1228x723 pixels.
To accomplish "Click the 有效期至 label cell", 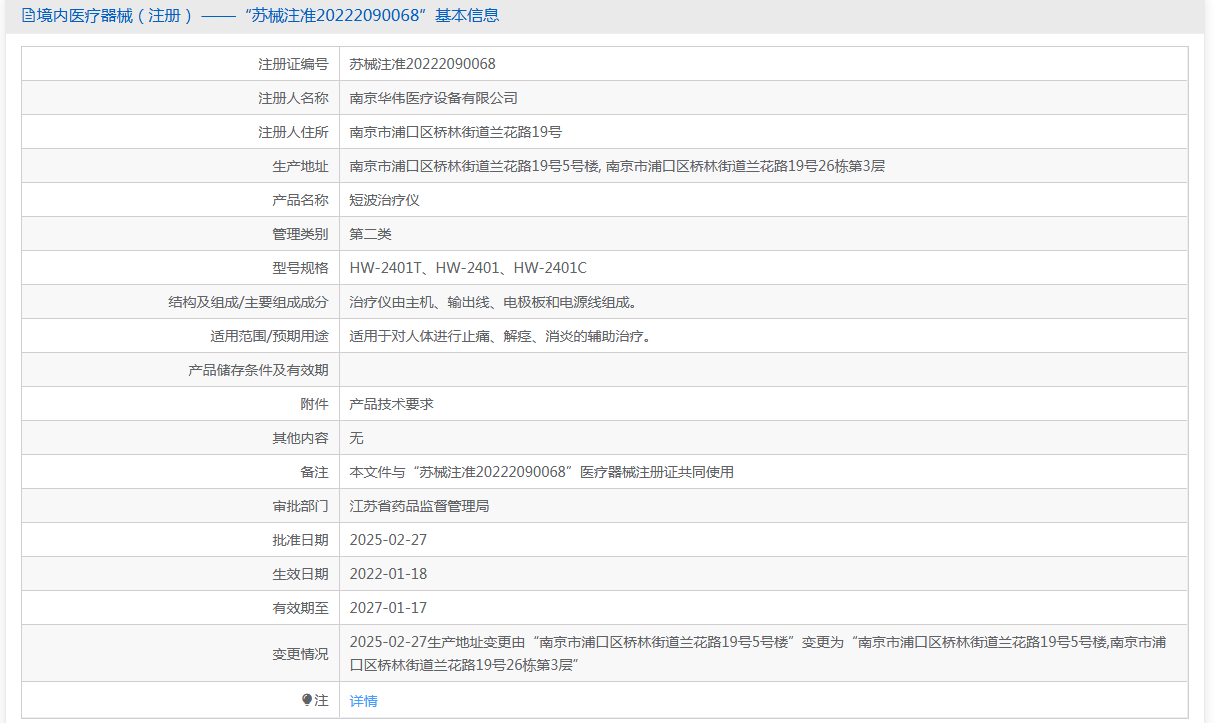I will click(181, 608).
